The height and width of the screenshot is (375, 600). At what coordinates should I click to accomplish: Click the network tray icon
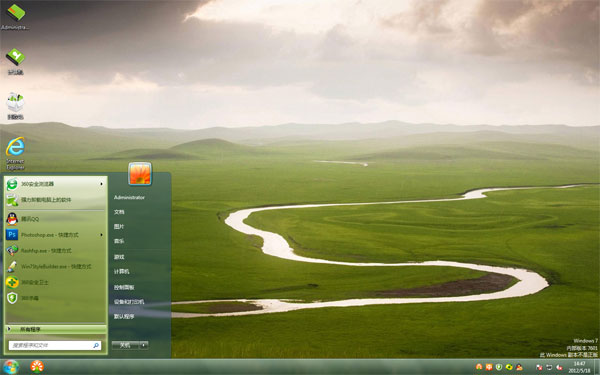pyautogui.click(x=549, y=368)
